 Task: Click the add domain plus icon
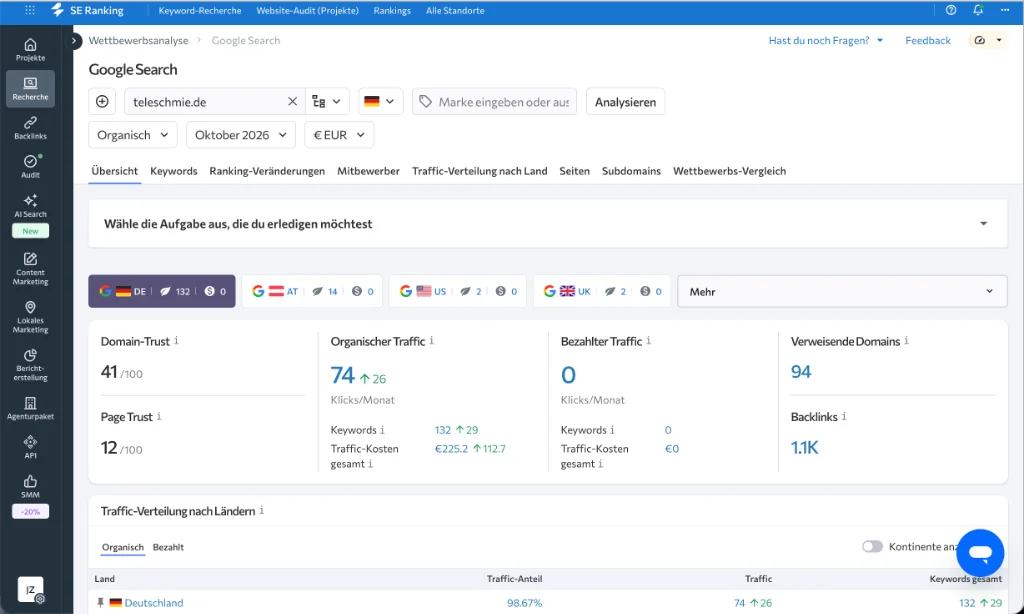102,101
